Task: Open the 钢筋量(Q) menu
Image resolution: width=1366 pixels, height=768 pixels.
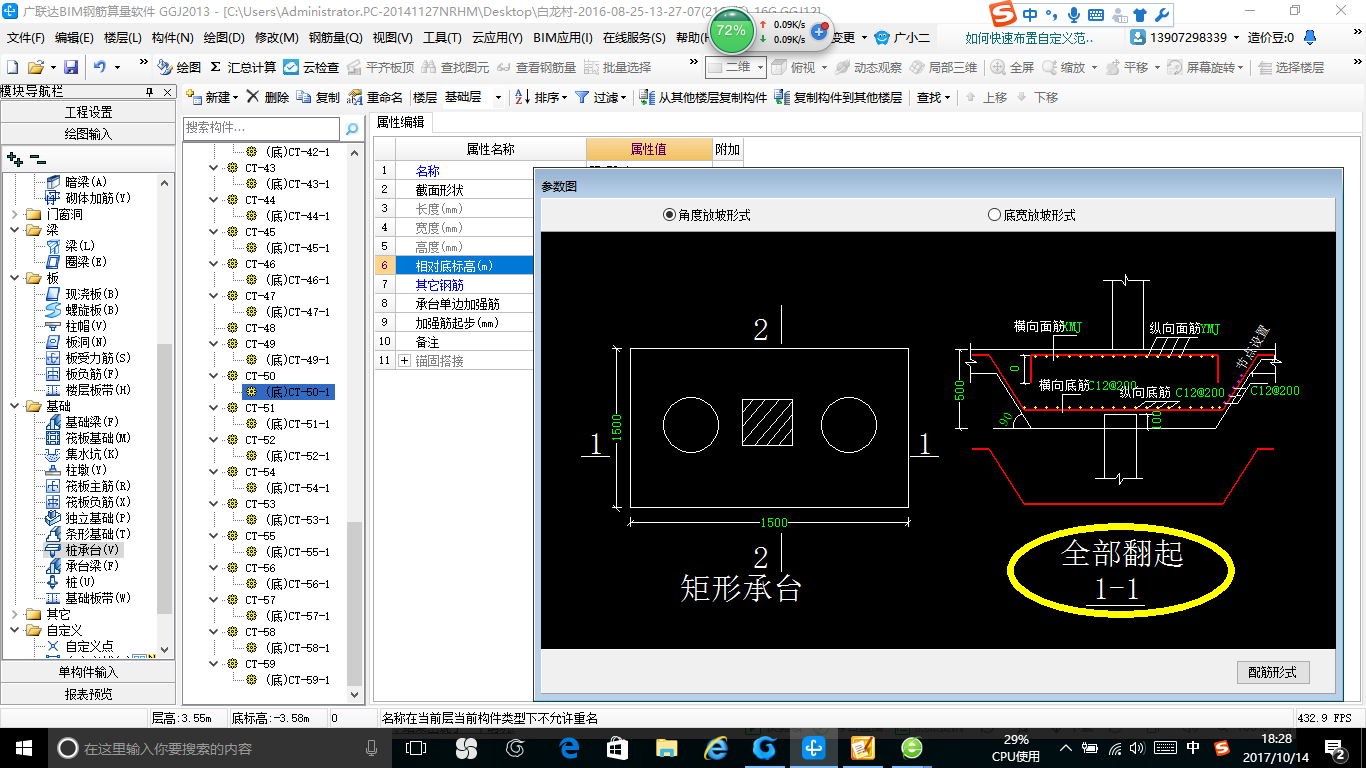Action: point(335,38)
